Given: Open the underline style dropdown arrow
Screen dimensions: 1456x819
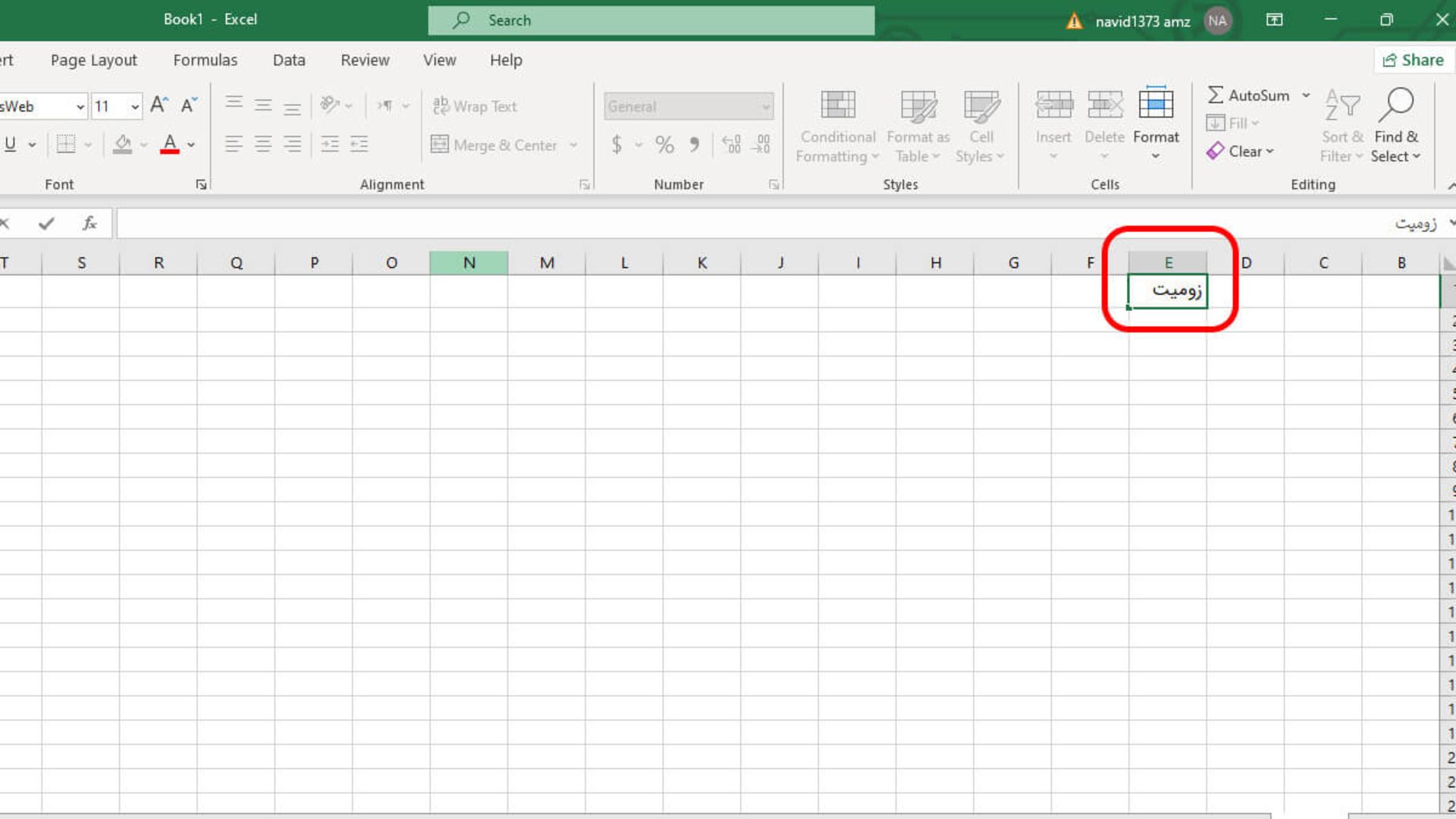Looking at the screenshot, I should [x=32, y=145].
